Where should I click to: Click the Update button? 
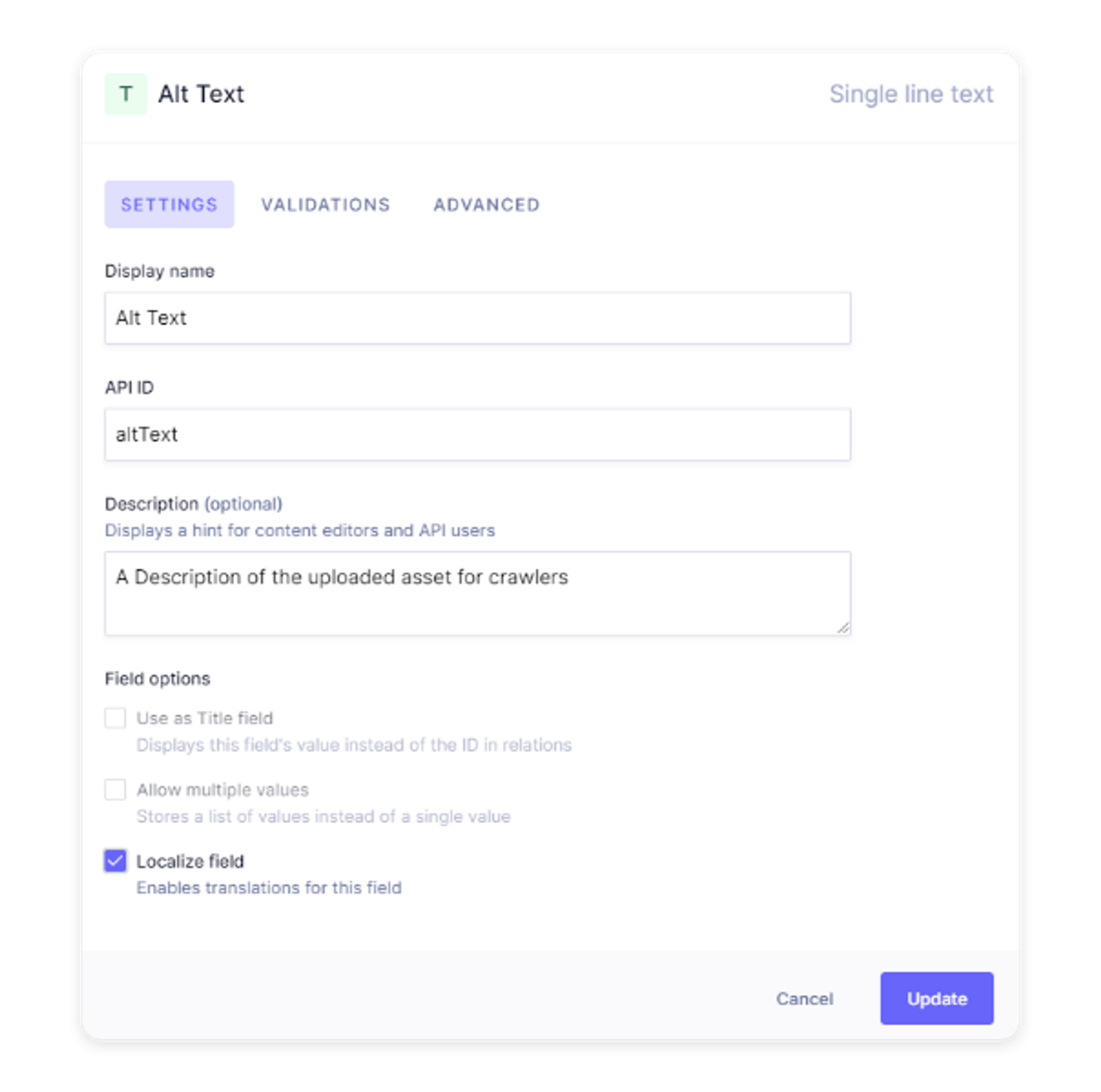click(936, 998)
